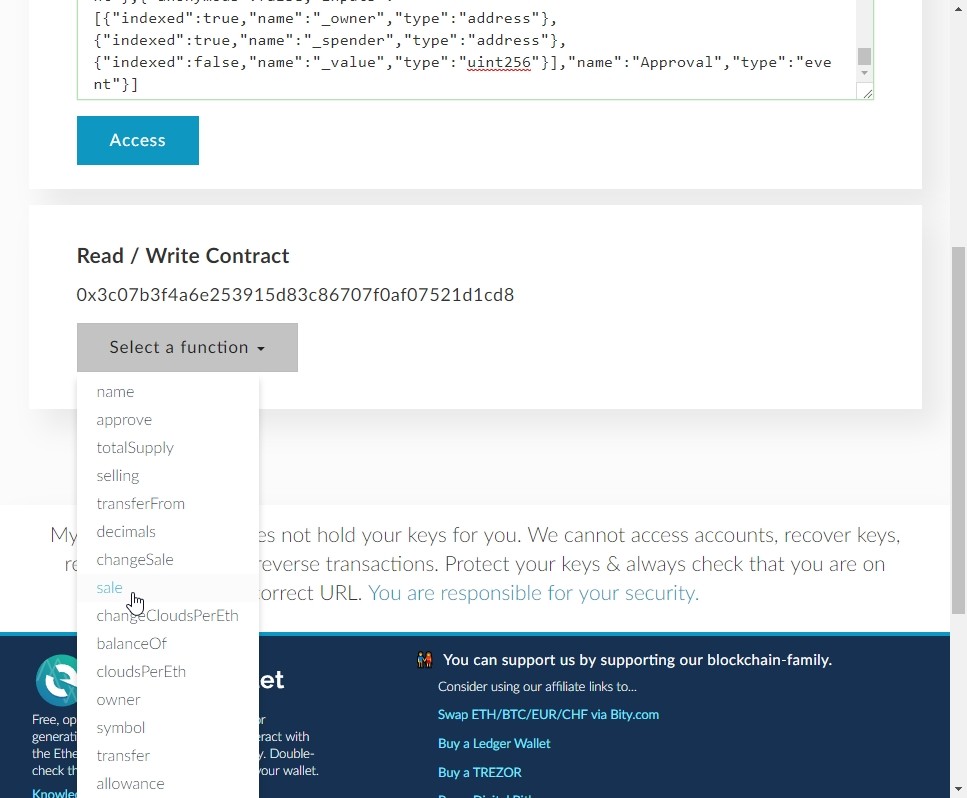The image size is (967, 798).
Task: Choose the owner function
Action: click(x=118, y=699)
